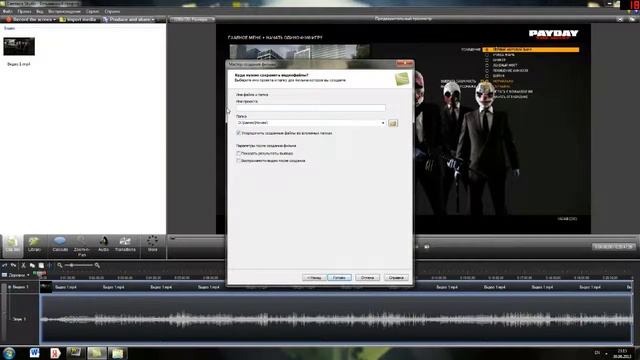640x360 pixels.
Task: Click the undo icon on timeline toolbar
Action: click(x=4, y=265)
